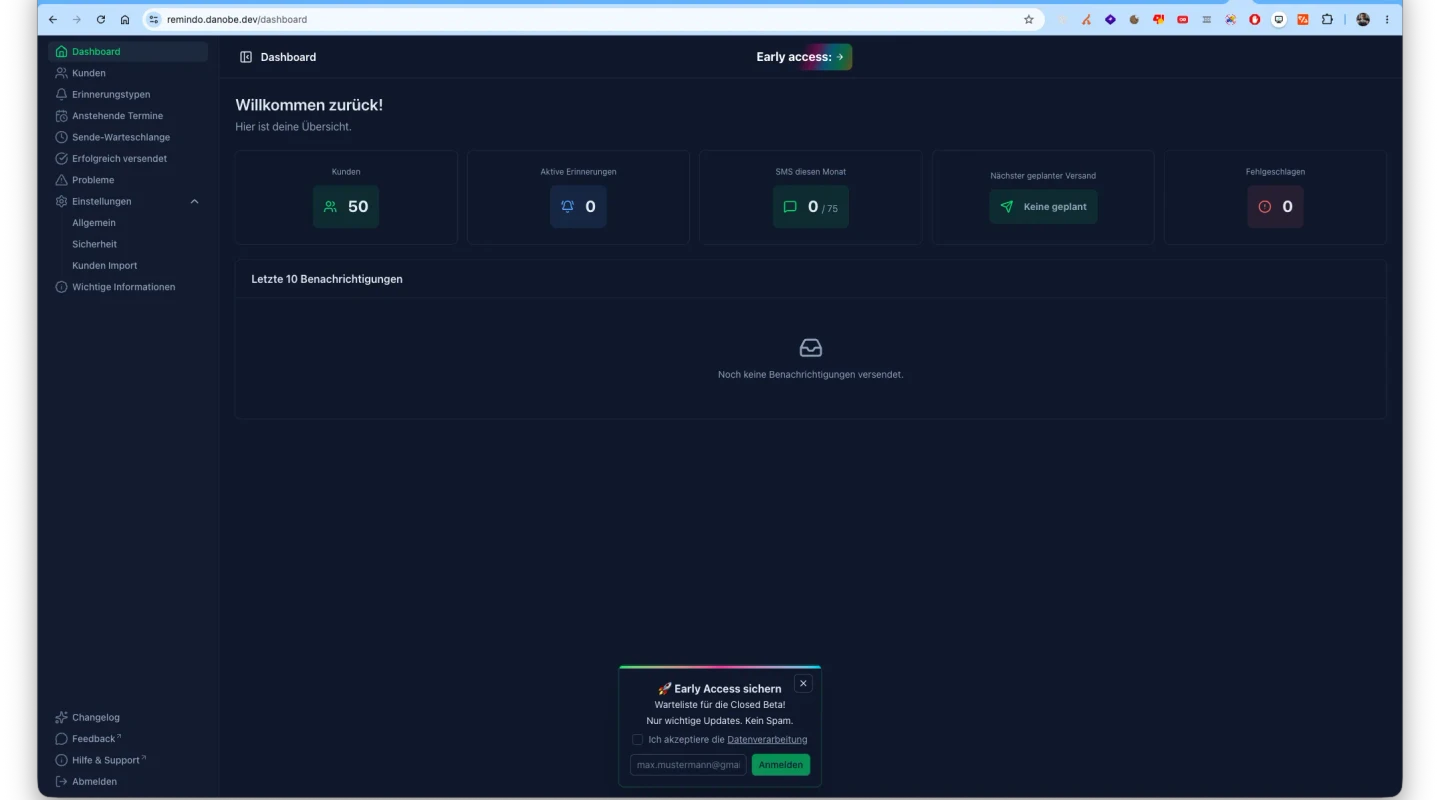View site information icon in address bar
1440x800 pixels.
pos(154,19)
